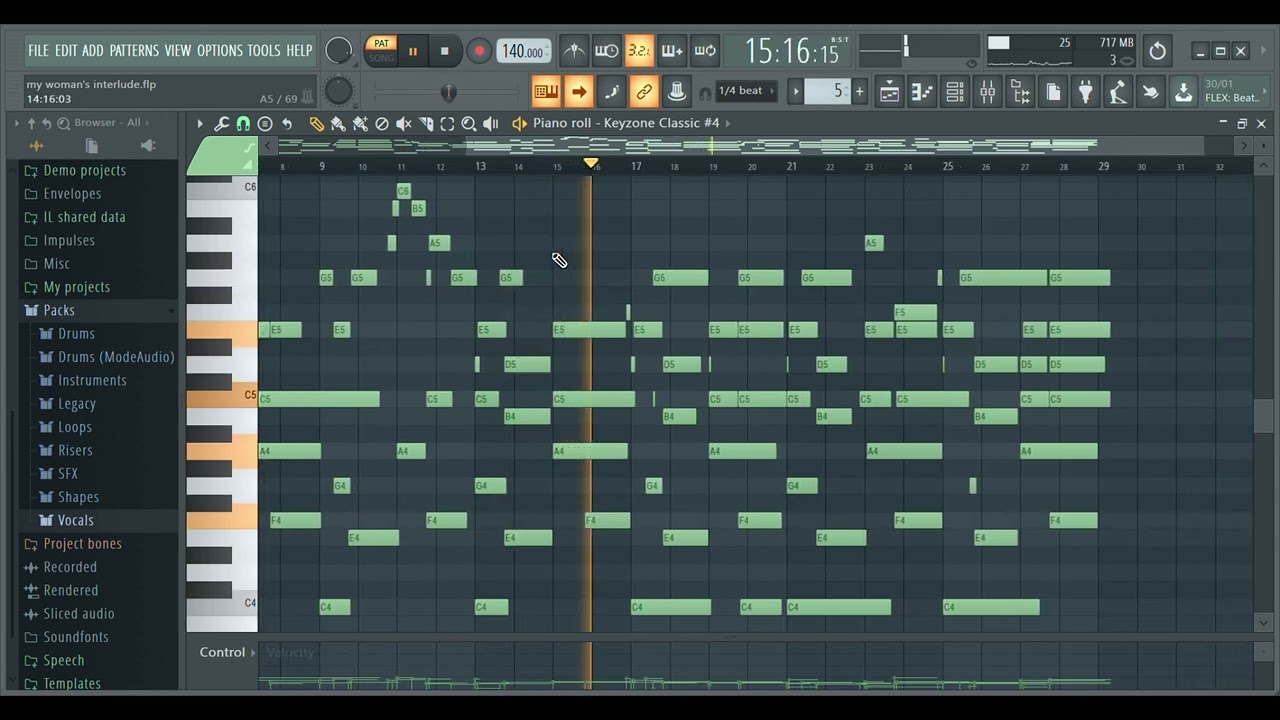Toggle the piano roll snap magnet
Screen dimensions: 1280x720
coord(243,123)
